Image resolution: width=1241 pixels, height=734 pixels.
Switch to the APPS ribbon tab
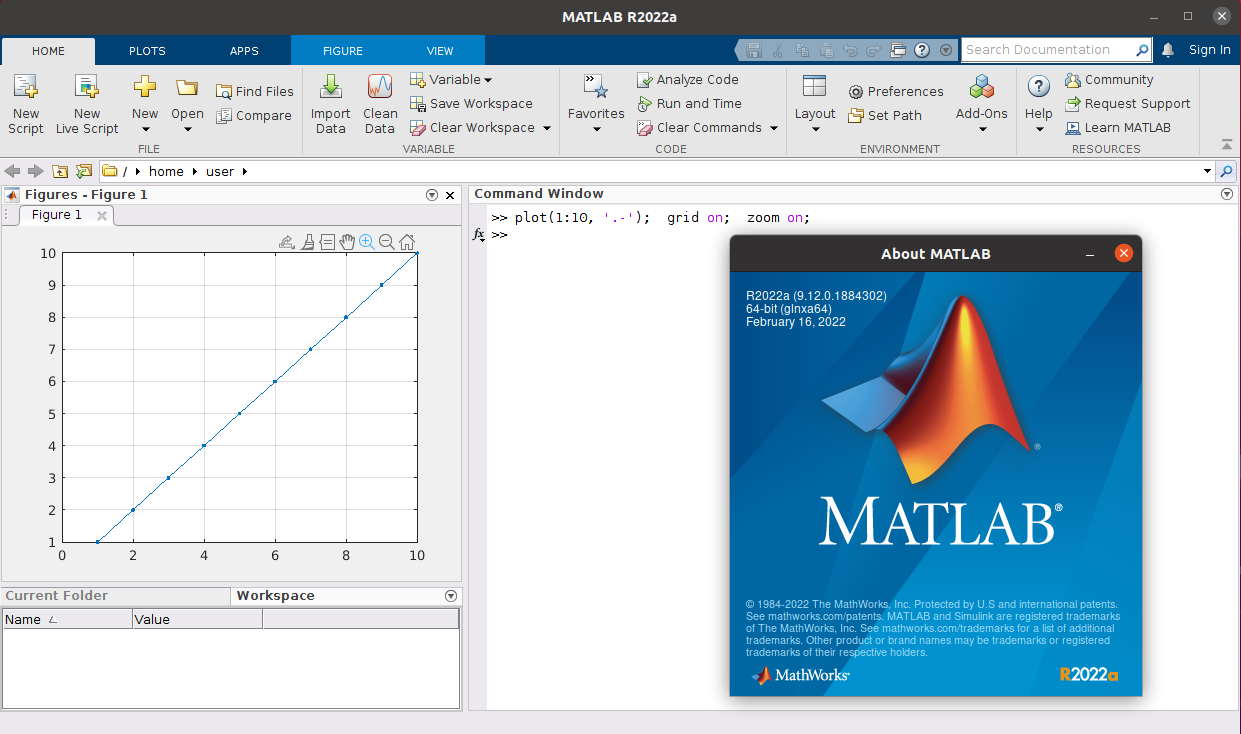[x=244, y=51]
